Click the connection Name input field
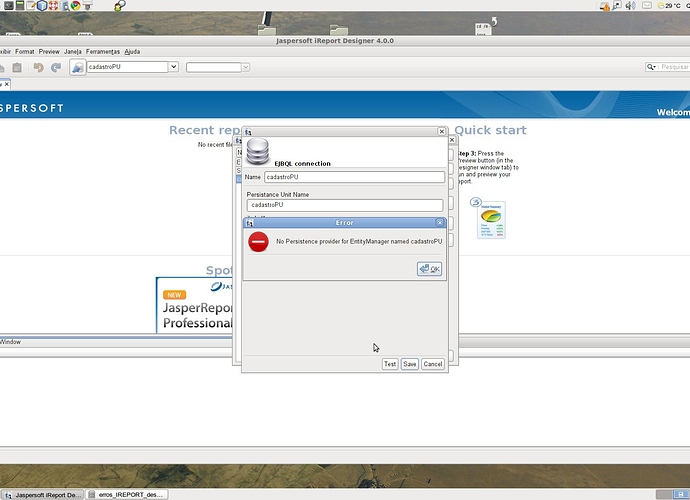Screen dimensions: 690x500 click(x=355, y=177)
